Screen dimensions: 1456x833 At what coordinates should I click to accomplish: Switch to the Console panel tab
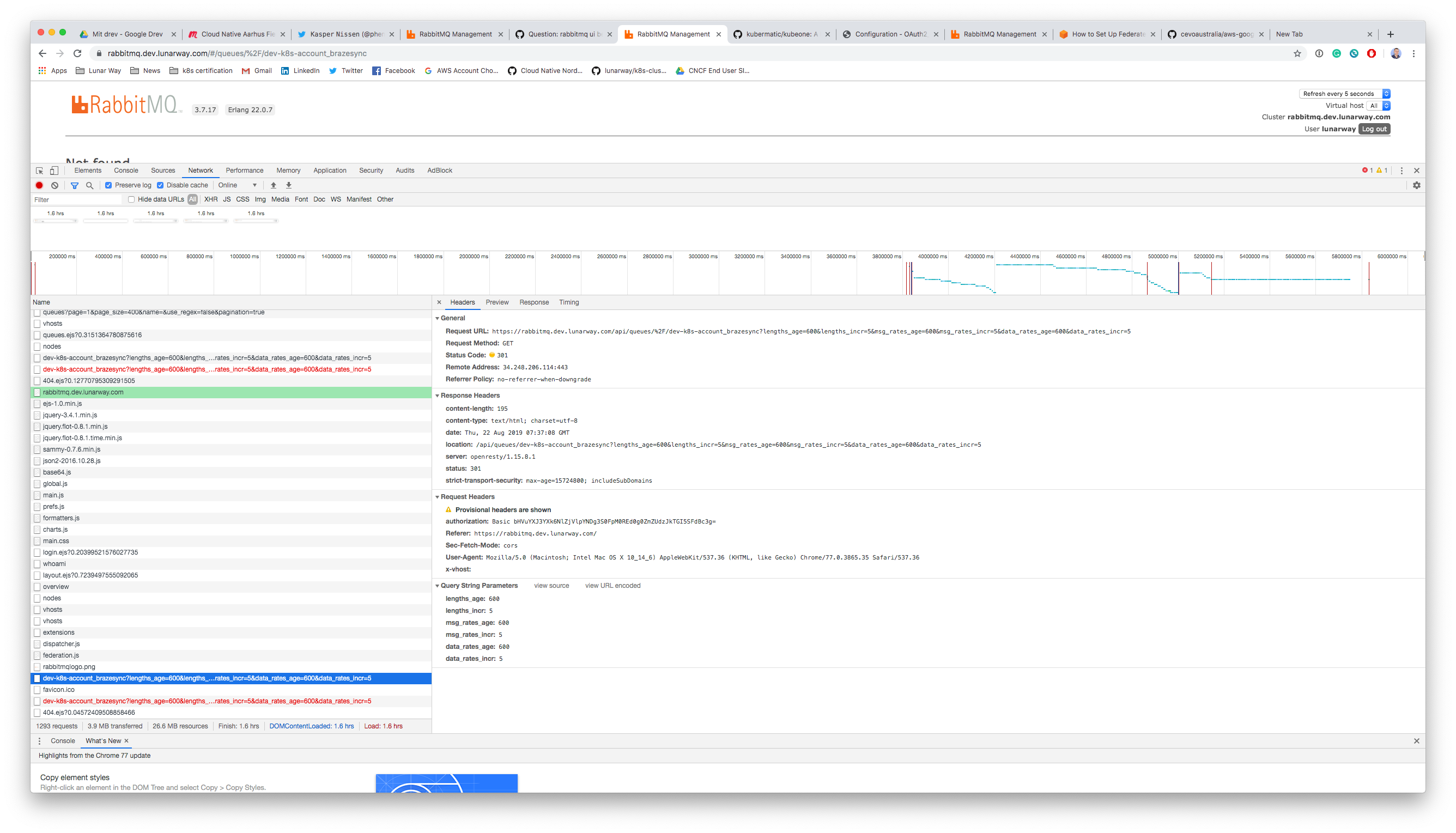click(126, 171)
